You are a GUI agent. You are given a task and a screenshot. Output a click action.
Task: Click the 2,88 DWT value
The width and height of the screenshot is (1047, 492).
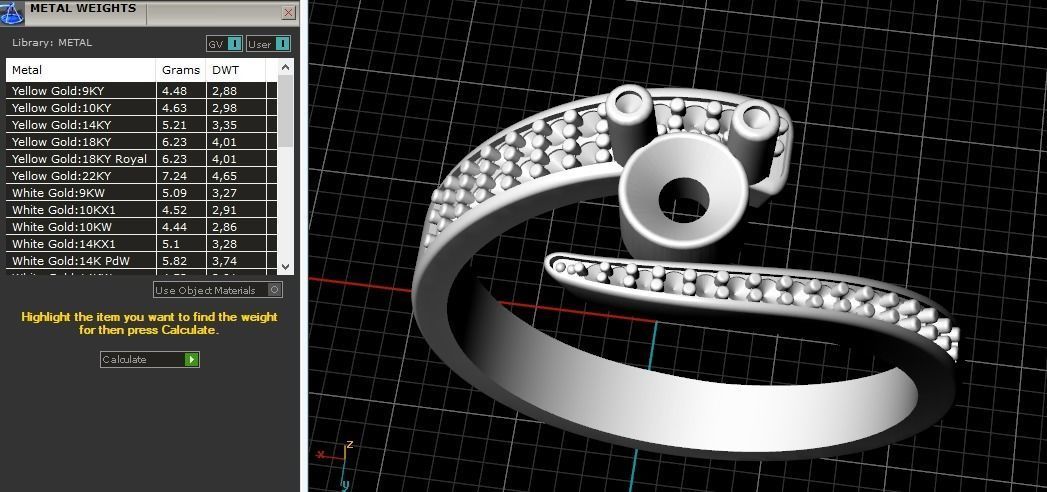[x=224, y=91]
